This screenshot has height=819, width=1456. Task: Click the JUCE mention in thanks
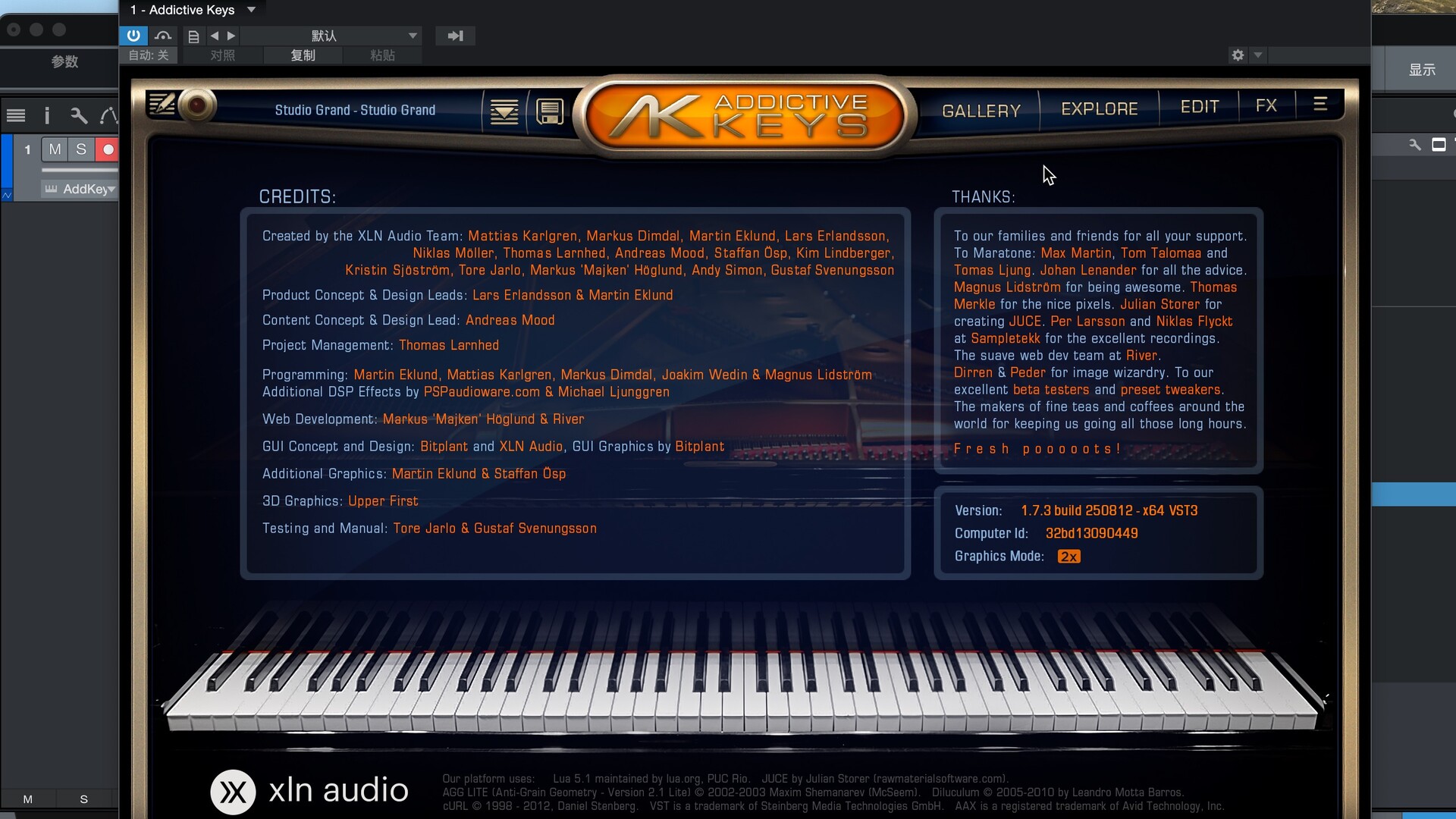(1025, 322)
